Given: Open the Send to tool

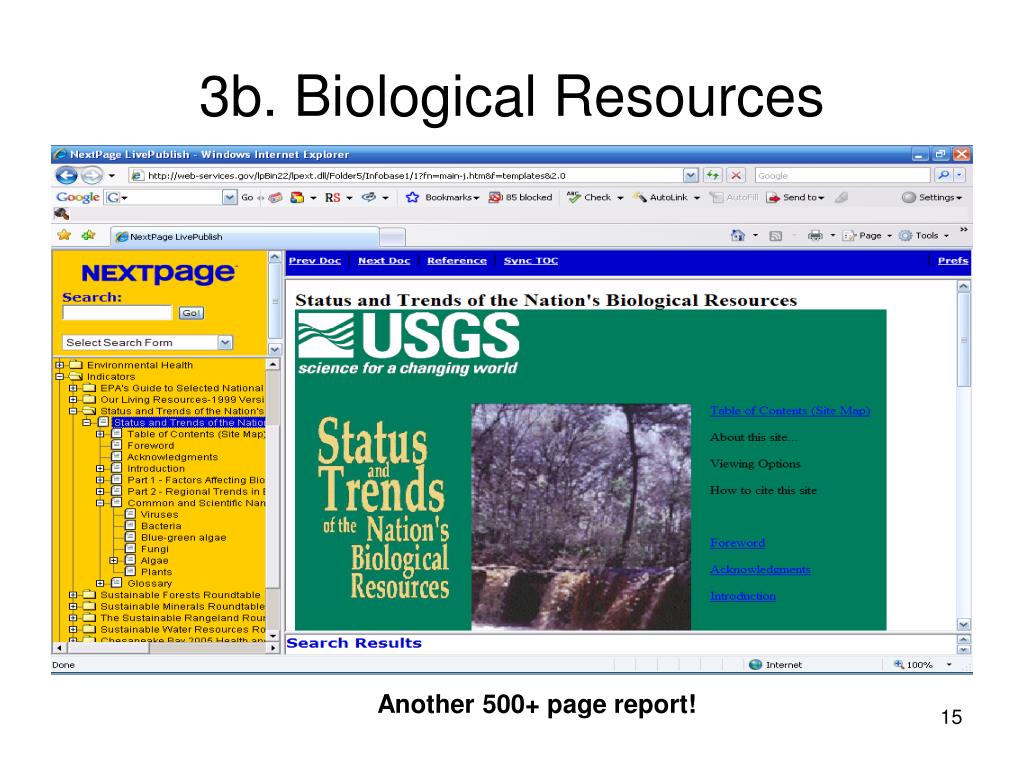Looking at the screenshot, I should click(795, 197).
